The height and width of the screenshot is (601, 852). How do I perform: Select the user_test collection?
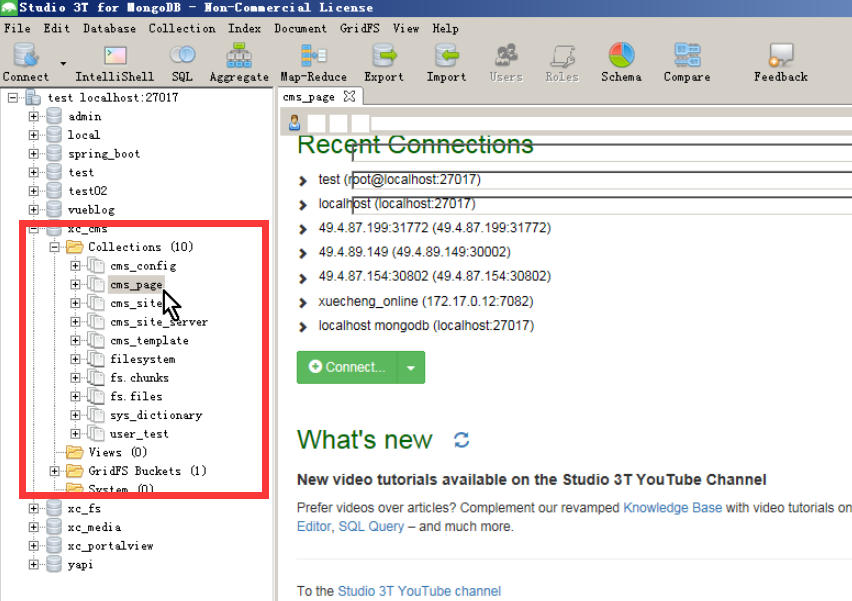[x=139, y=434]
